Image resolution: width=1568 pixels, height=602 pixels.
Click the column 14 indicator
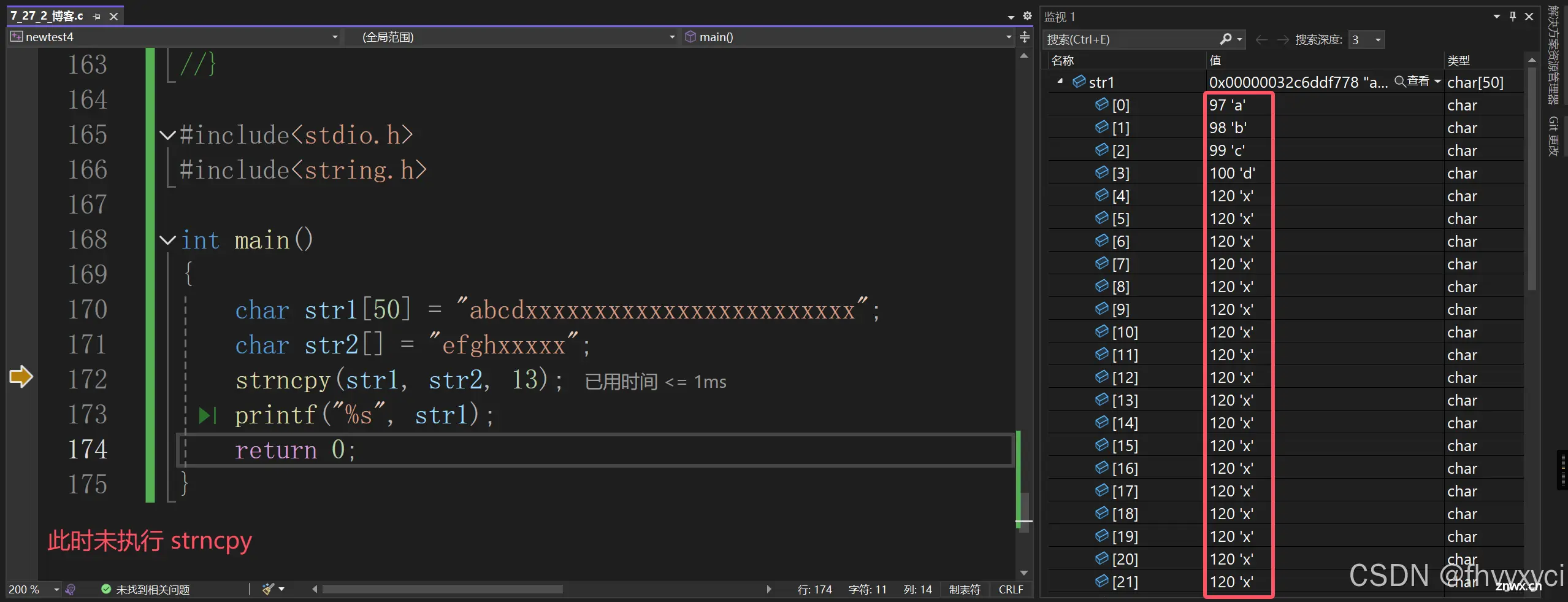pos(917,590)
